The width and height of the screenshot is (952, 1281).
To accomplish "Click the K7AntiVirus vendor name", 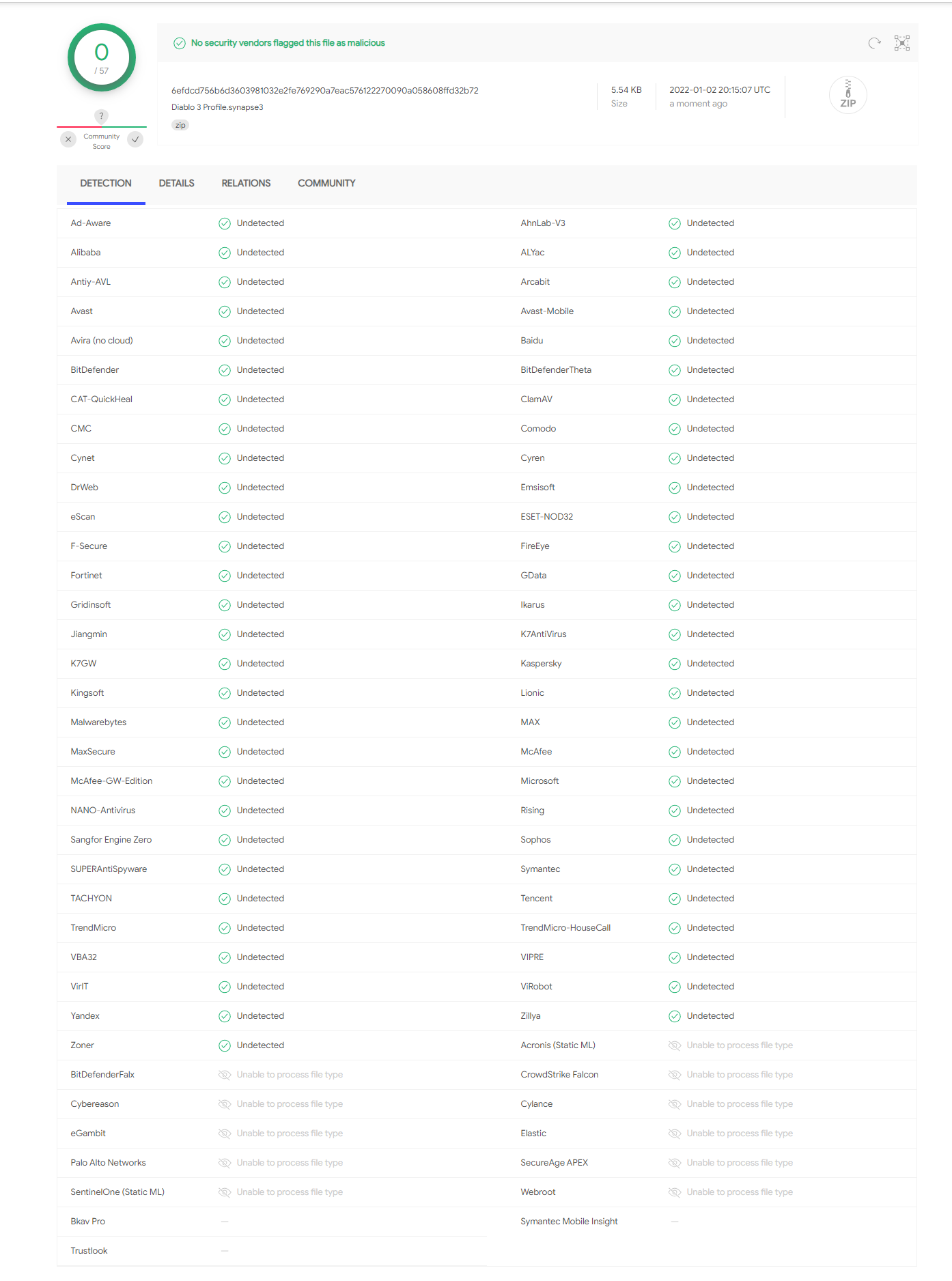I will click(544, 634).
